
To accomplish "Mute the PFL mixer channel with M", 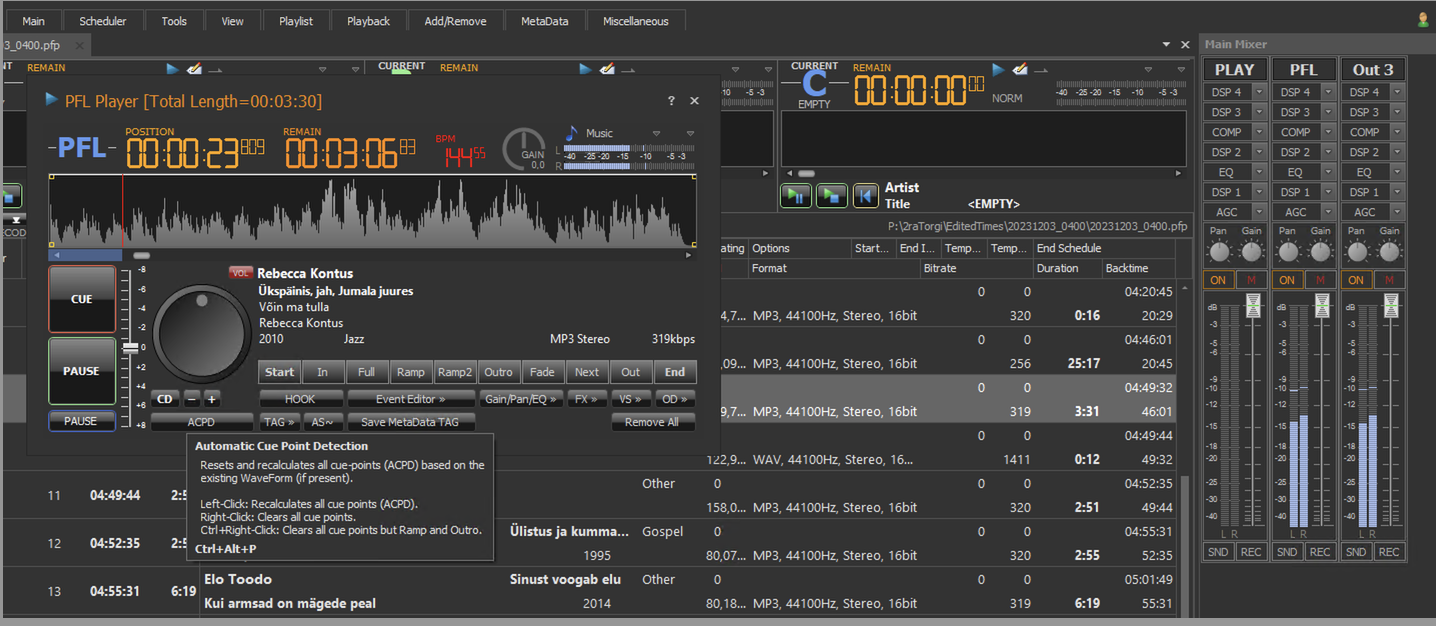I will tap(1321, 280).
